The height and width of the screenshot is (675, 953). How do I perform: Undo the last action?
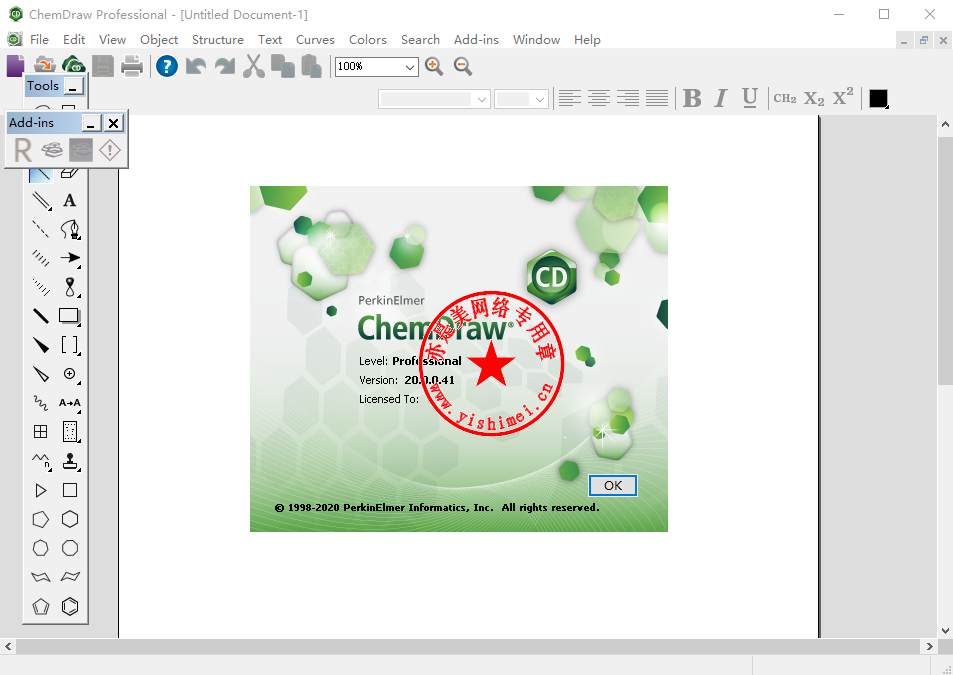(x=196, y=66)
